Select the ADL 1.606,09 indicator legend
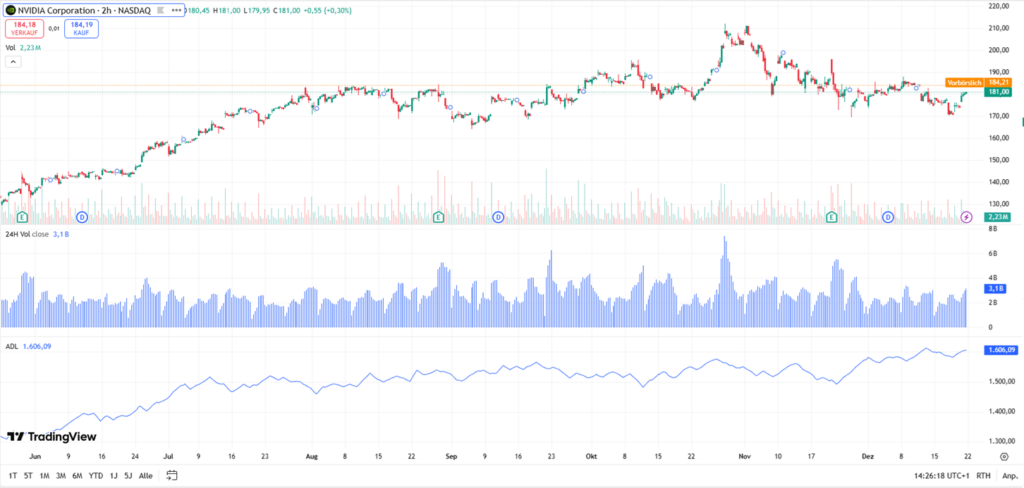This screenshot has width=1024, height=488. (x=28, y=346)
